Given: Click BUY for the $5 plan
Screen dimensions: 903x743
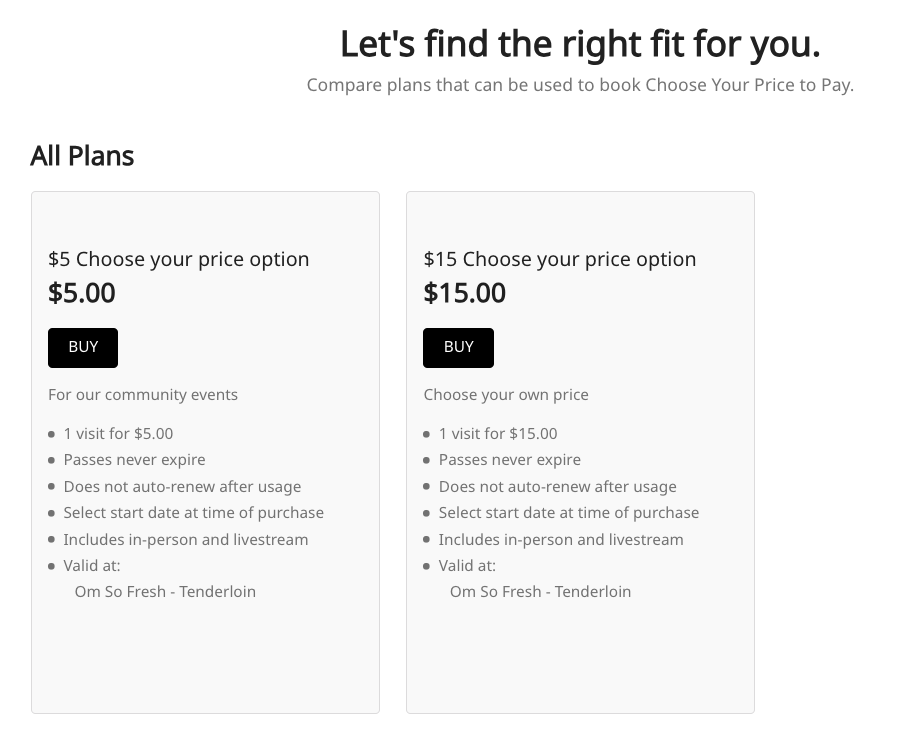Looking at the screenshot, I should pos(83,347).
